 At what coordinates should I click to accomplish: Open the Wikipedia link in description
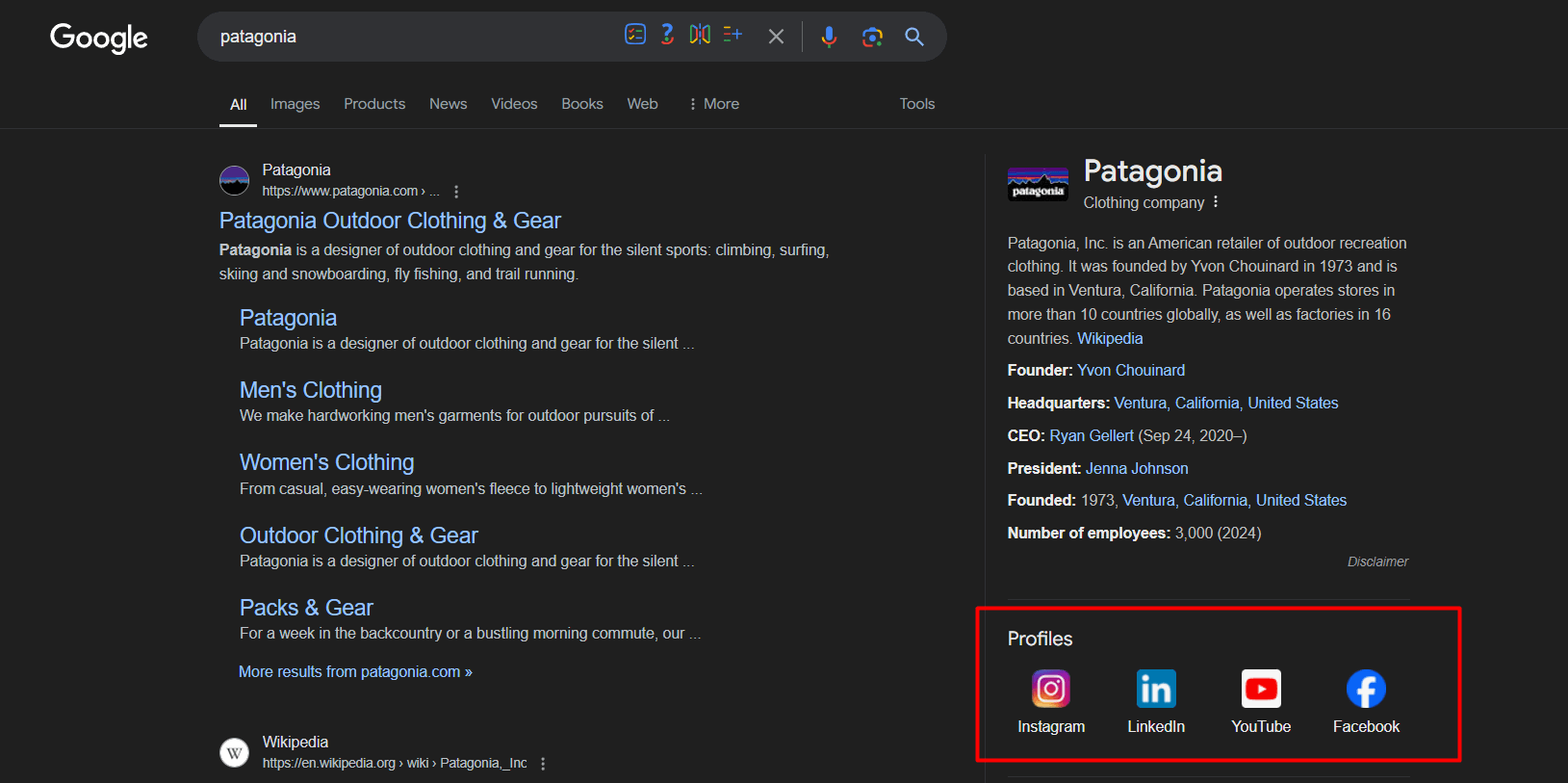click(x=1110, y=339)
